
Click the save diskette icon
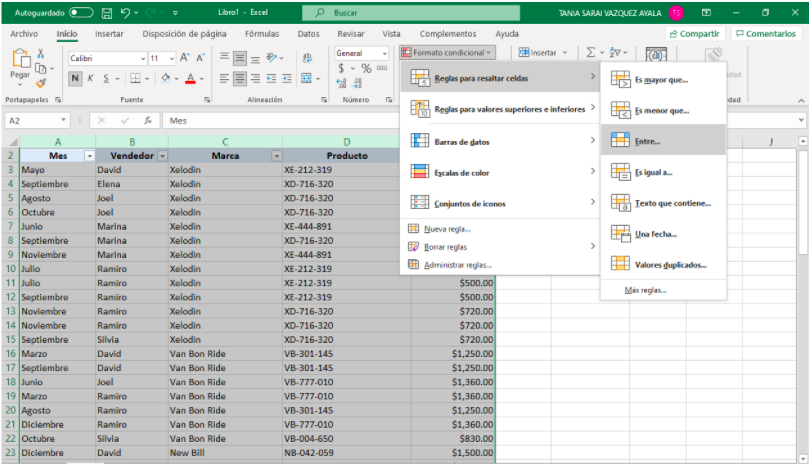pos(107,13)
